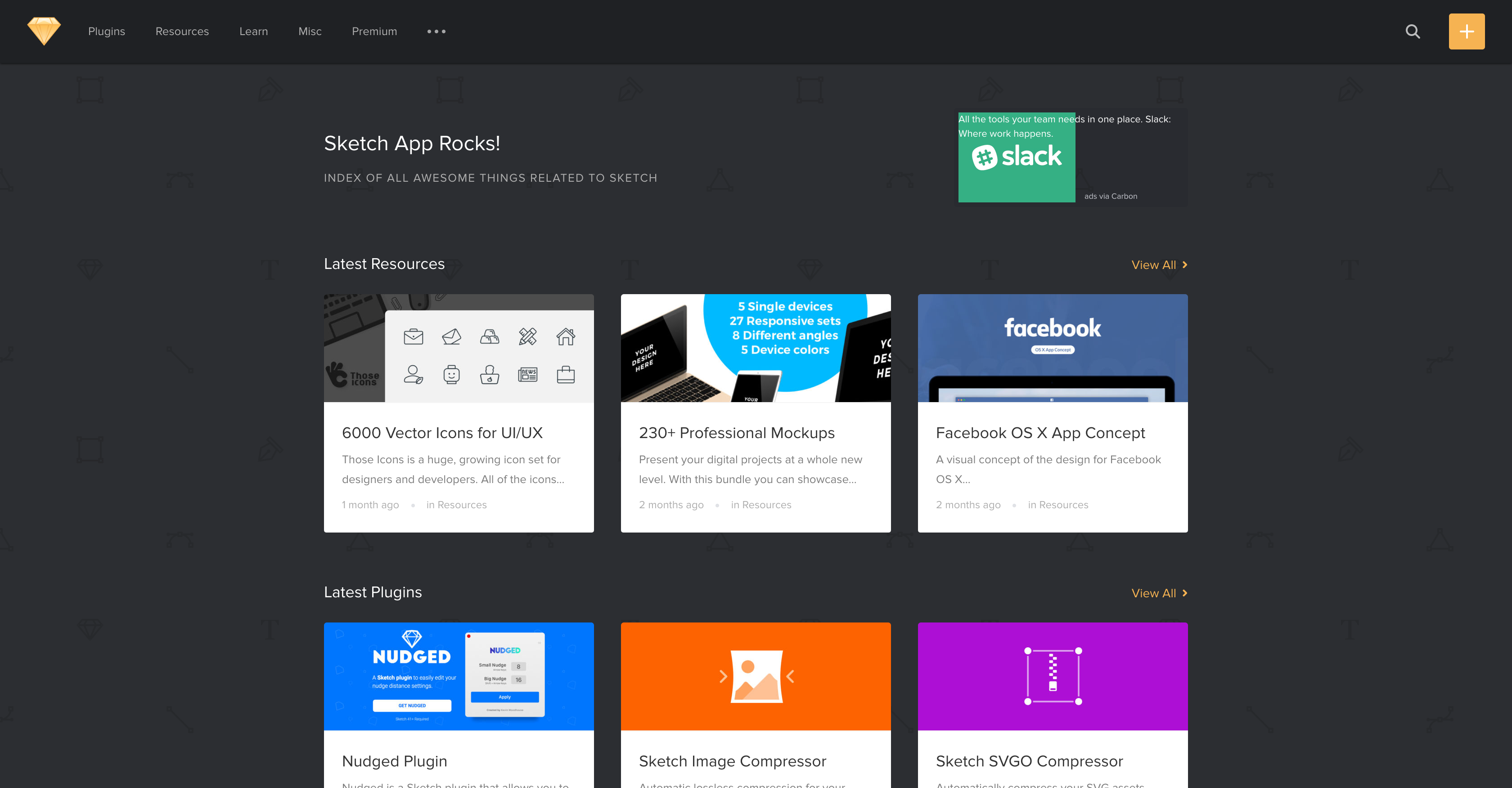The height and width of the screenshot is (788, 1512).
Task: Click the Sketch SVGO Compressor thumbnail
Action: point(1053,676)
